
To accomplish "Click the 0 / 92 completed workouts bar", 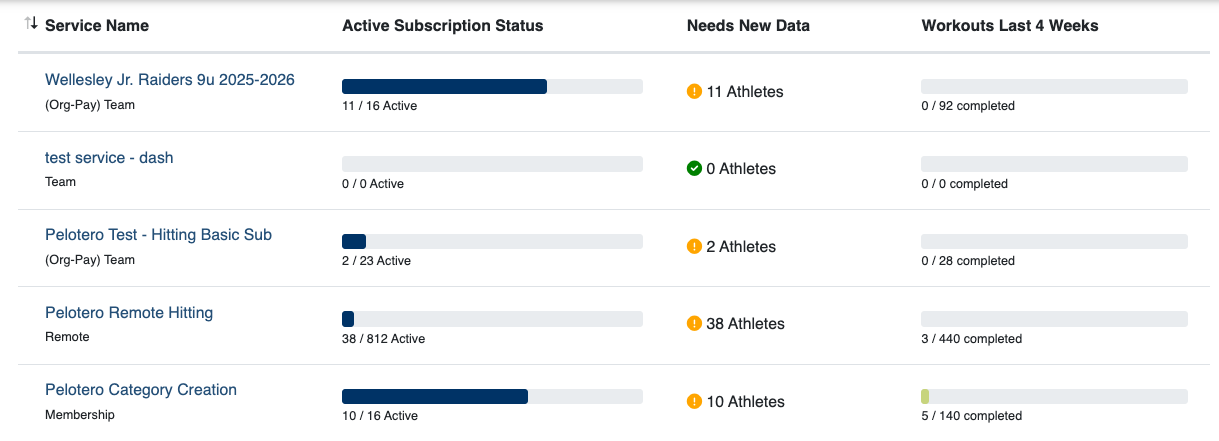I will (x=1054, y=87).
